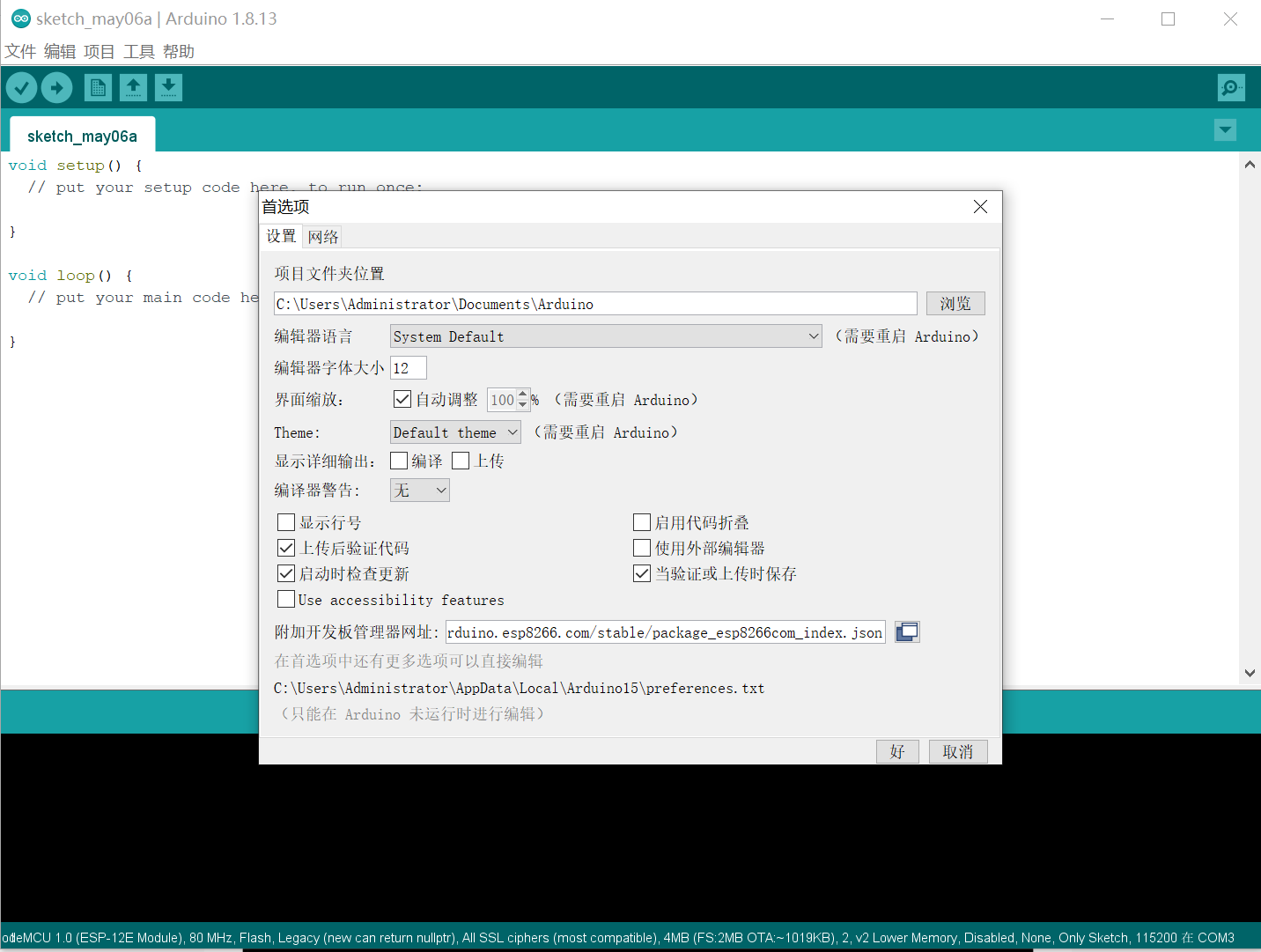Click the Open sketch up-arrow icon
Viewport: 1261px width, 952px height.
[133, 87]
